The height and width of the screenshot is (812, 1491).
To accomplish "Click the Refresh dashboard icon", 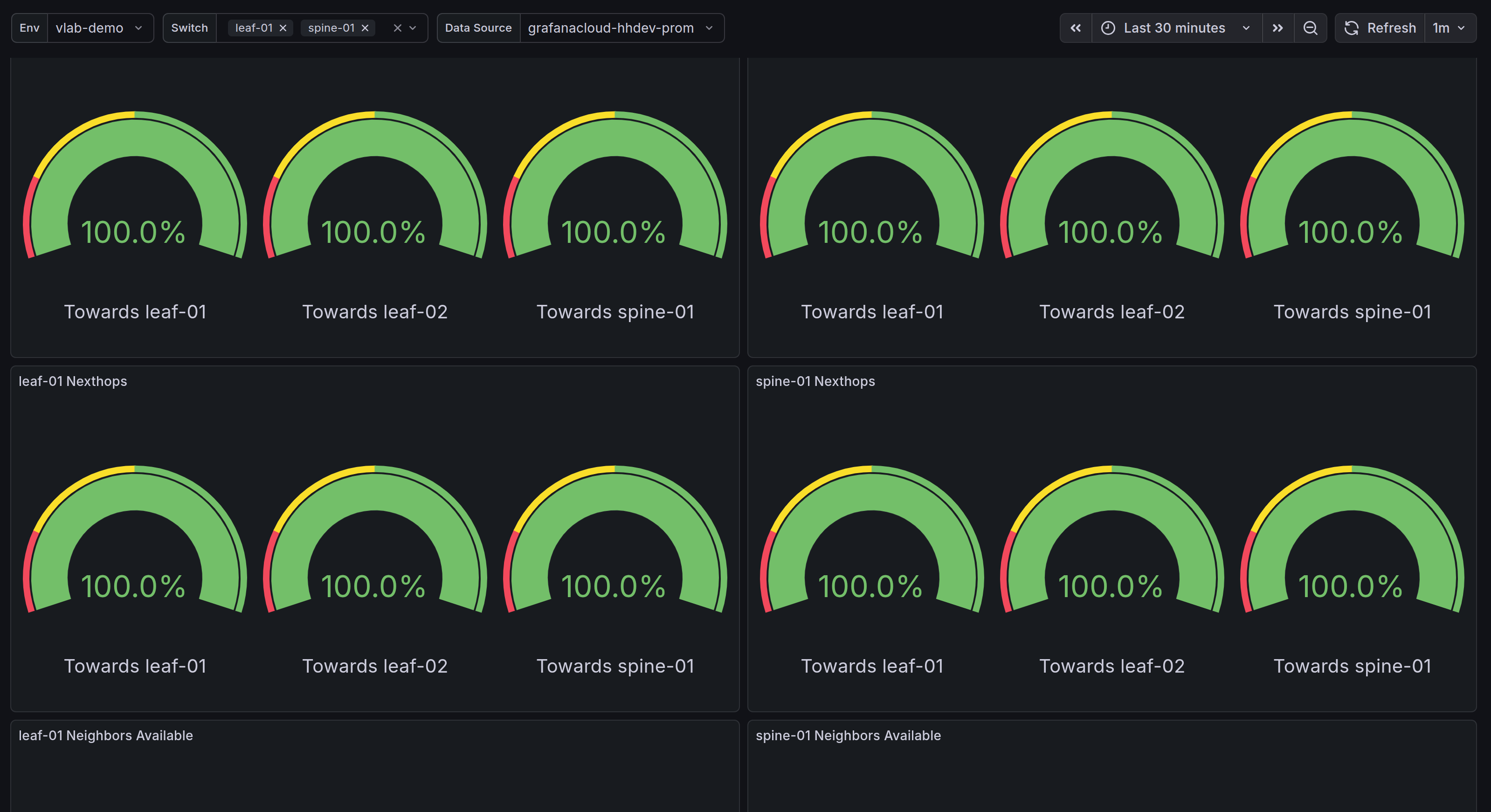I will (1352, 28).
